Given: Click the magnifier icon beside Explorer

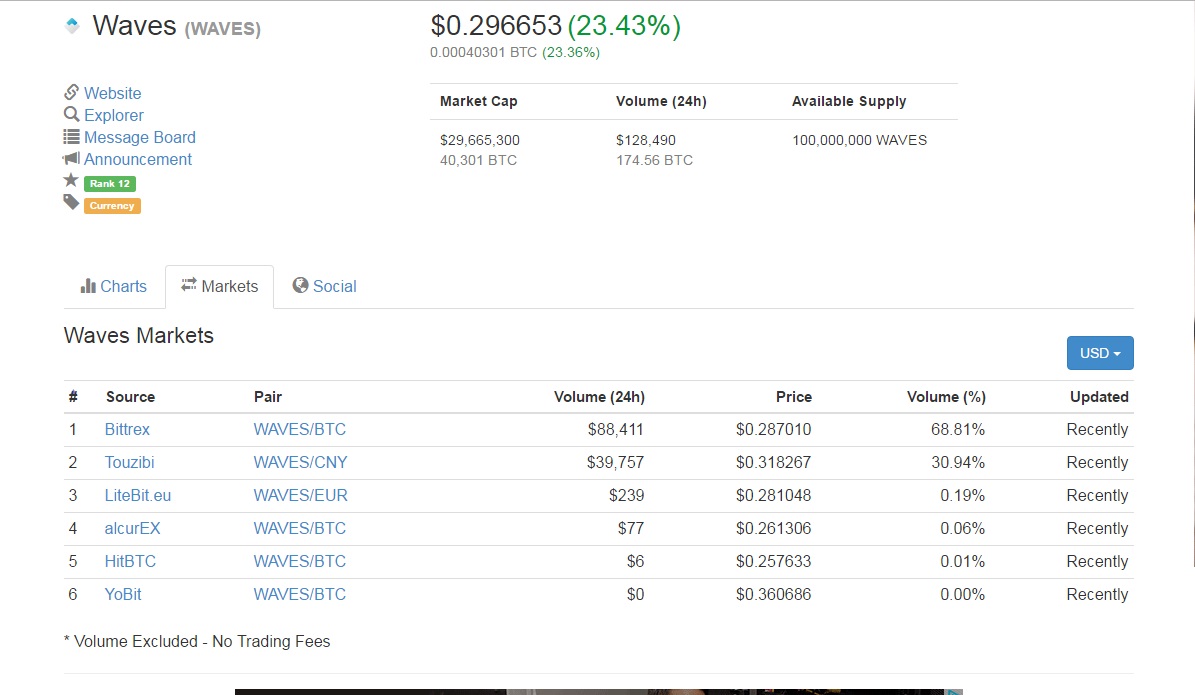Looking at the screenshot, I should (x=71, y=114).
